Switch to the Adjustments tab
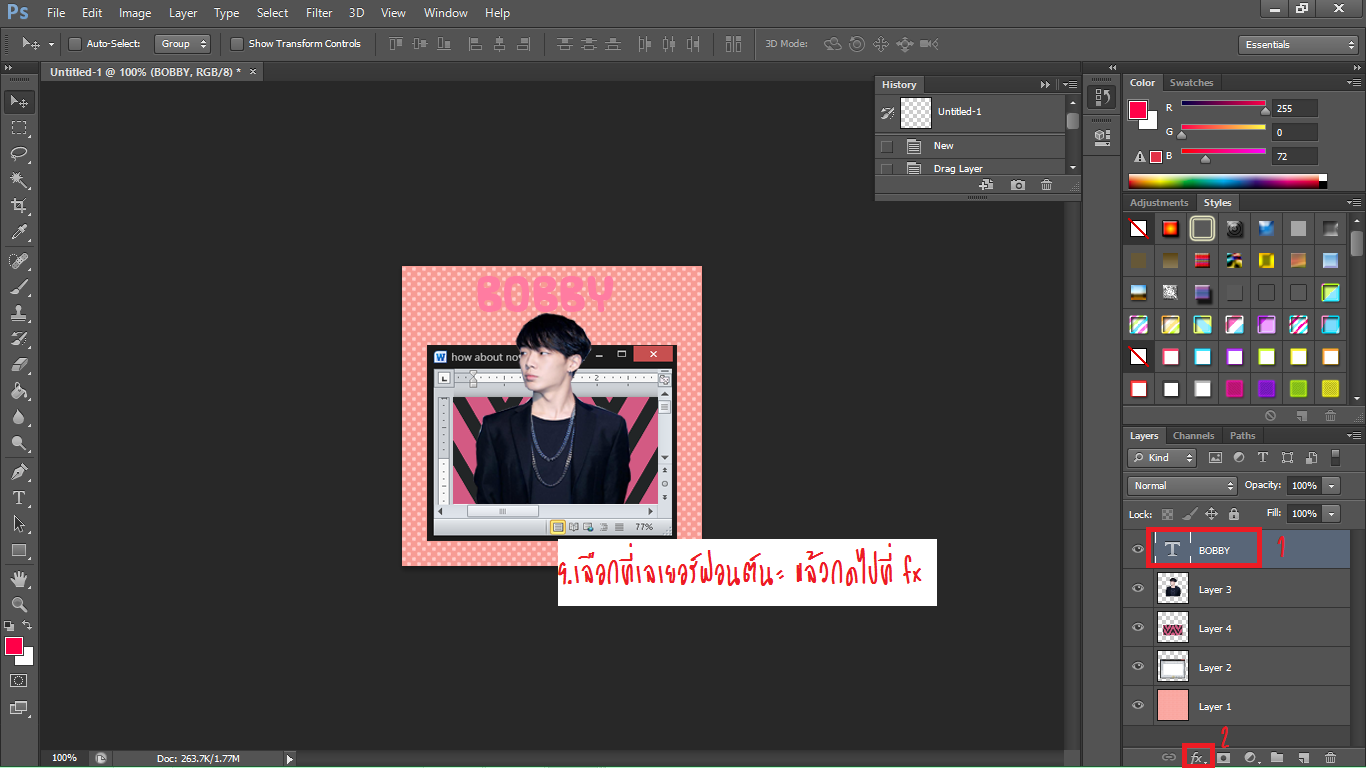Image resolution: width=1366 pixels, height=768 pixels. 1159,203
